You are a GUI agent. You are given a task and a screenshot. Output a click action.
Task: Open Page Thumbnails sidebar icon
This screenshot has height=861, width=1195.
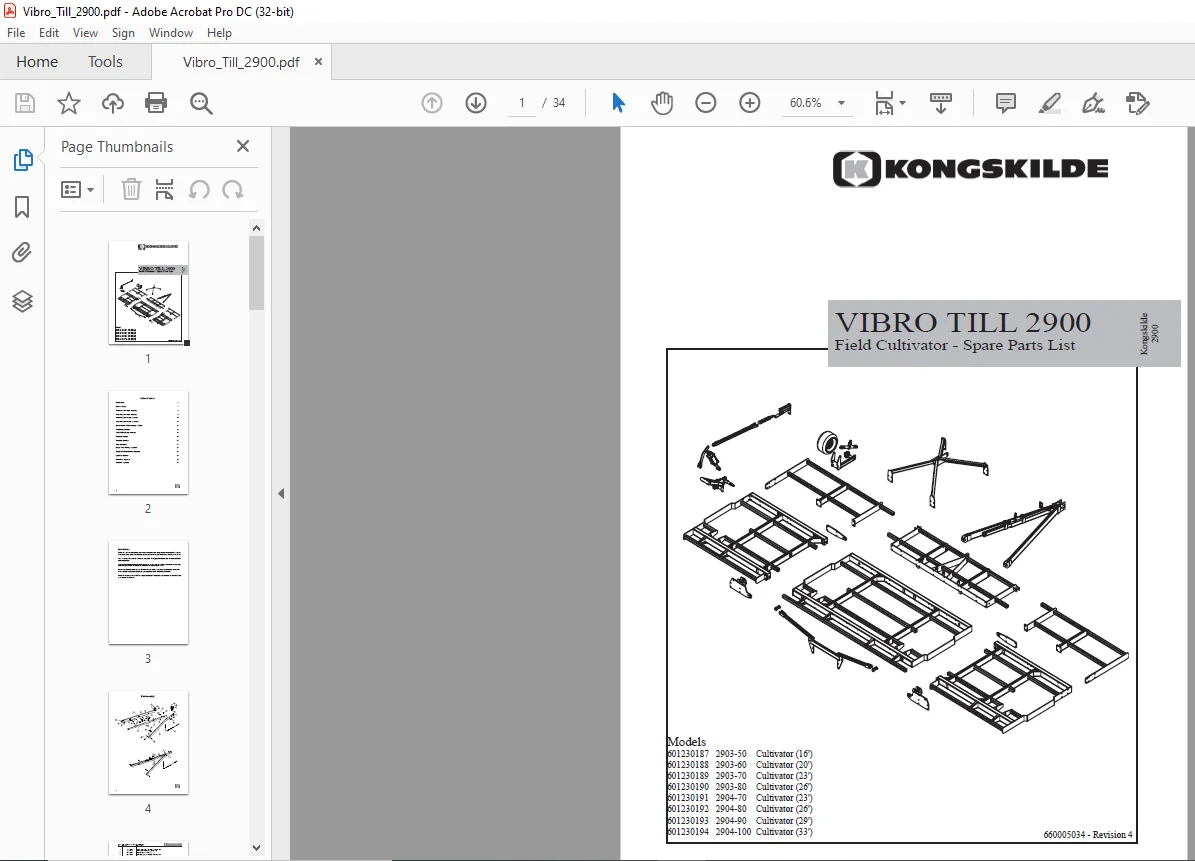tap(23, 160)
